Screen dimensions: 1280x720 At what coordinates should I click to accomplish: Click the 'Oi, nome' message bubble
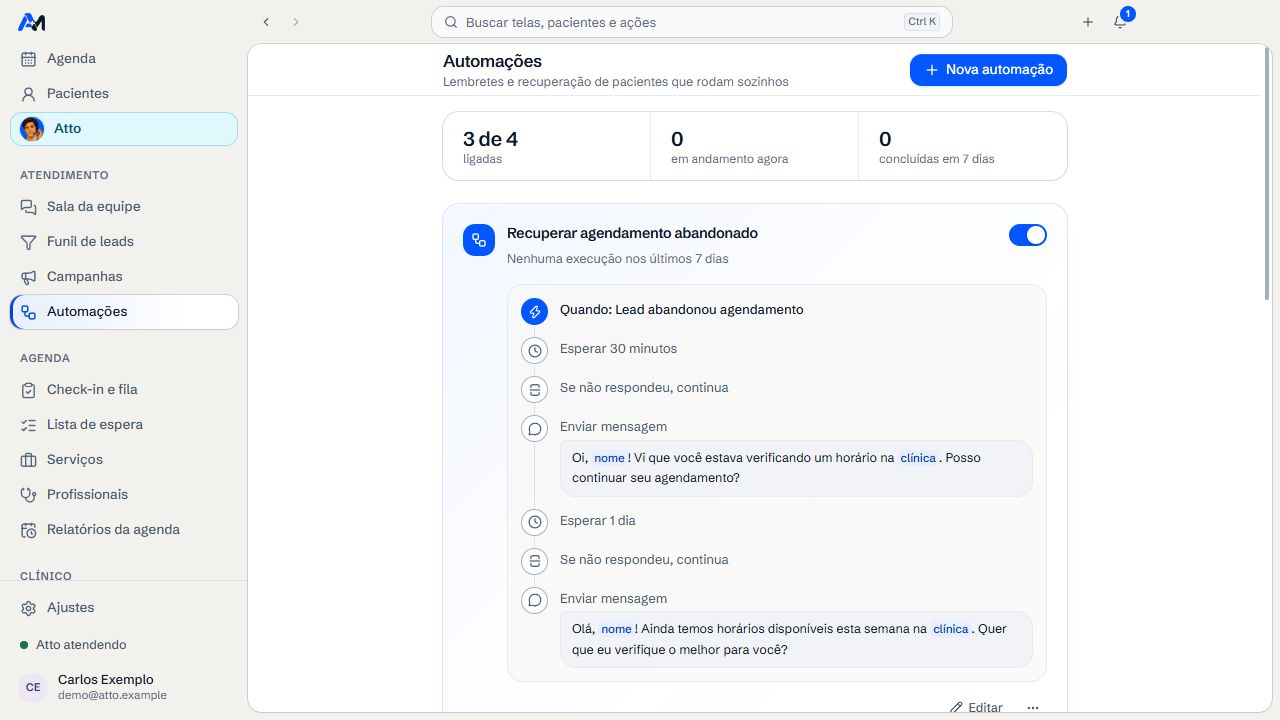point(796,468)
